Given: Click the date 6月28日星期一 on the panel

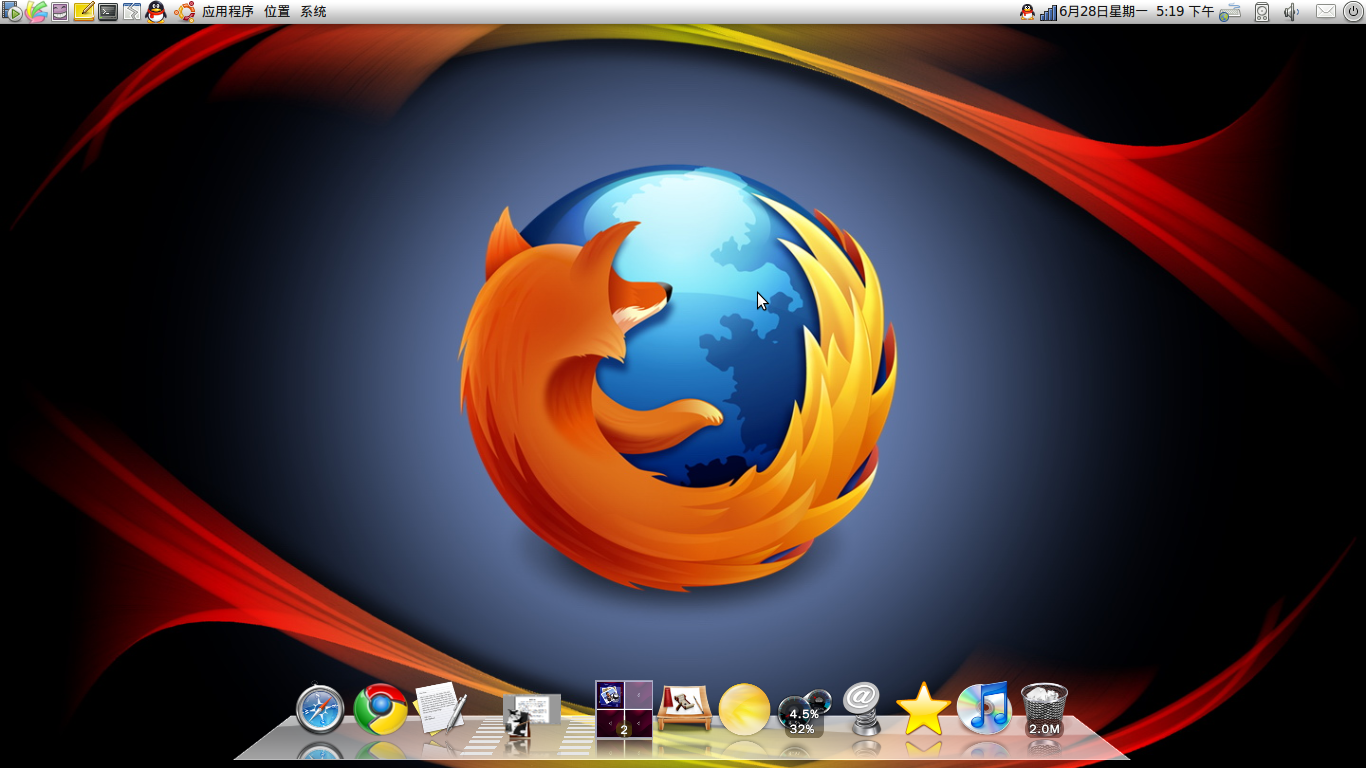Looking at the screenshot, I should tap(1103, 12).
